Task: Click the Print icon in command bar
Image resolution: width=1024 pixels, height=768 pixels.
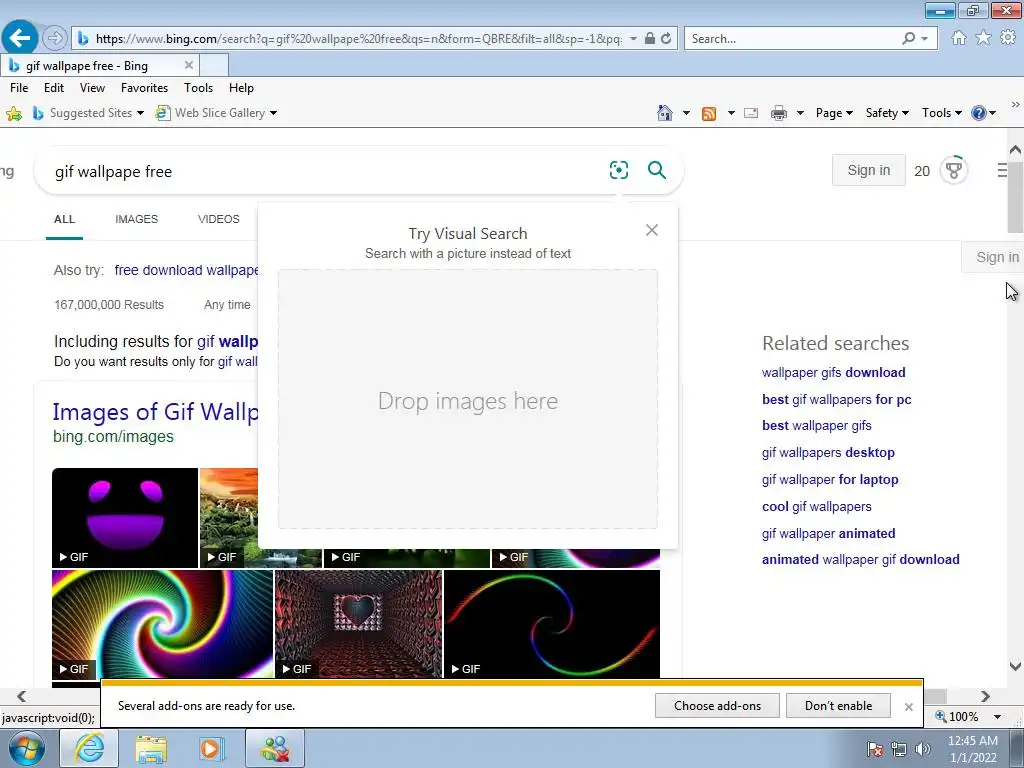Action: (x=778, y=114)
